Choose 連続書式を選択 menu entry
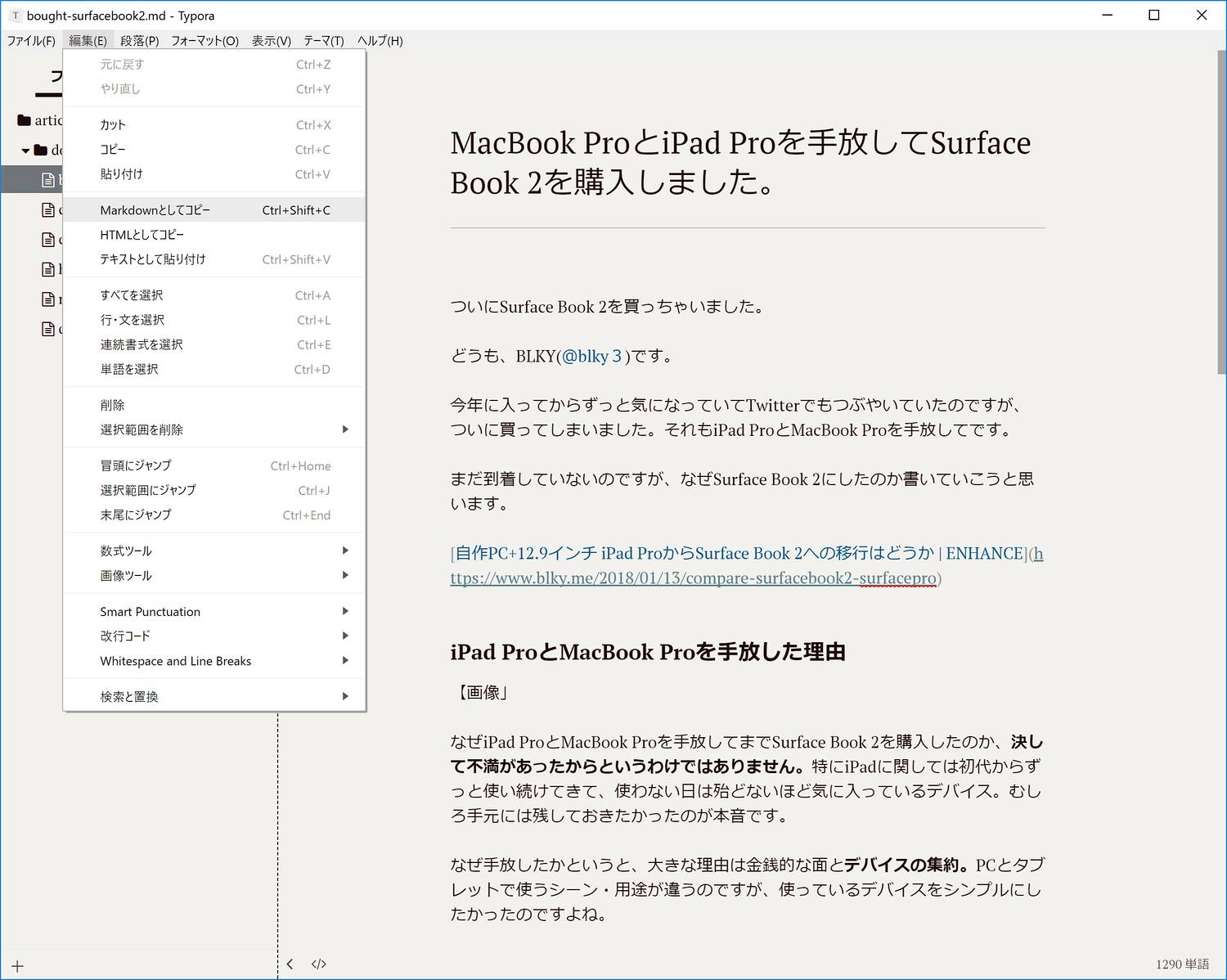This screenshot has width=1227, height=980. point(214,344)
